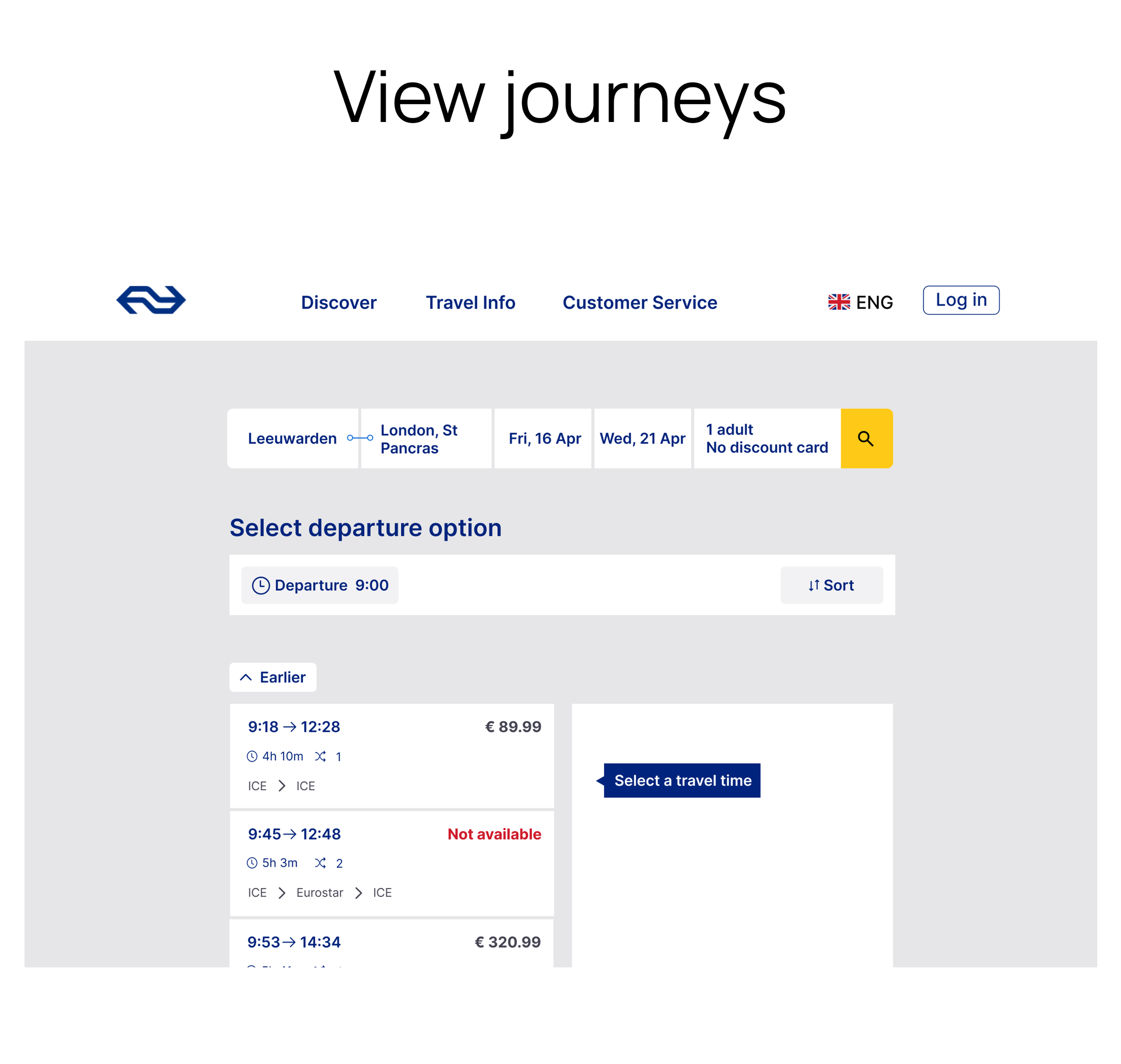Viewport: 1121px width, 1064px height.
Task: Click the NS logo icon
Action: (x=151, y=300)
